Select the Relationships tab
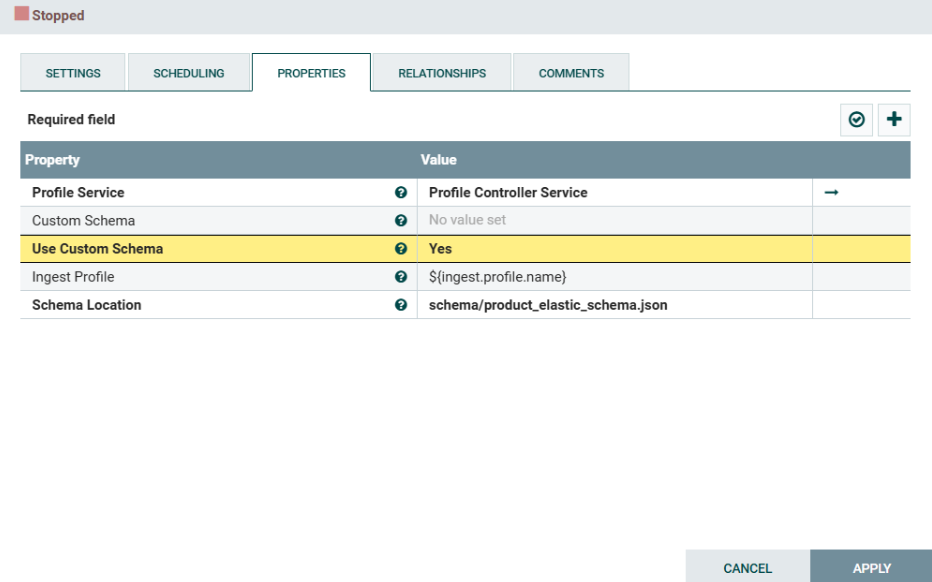 coord(442,73)
